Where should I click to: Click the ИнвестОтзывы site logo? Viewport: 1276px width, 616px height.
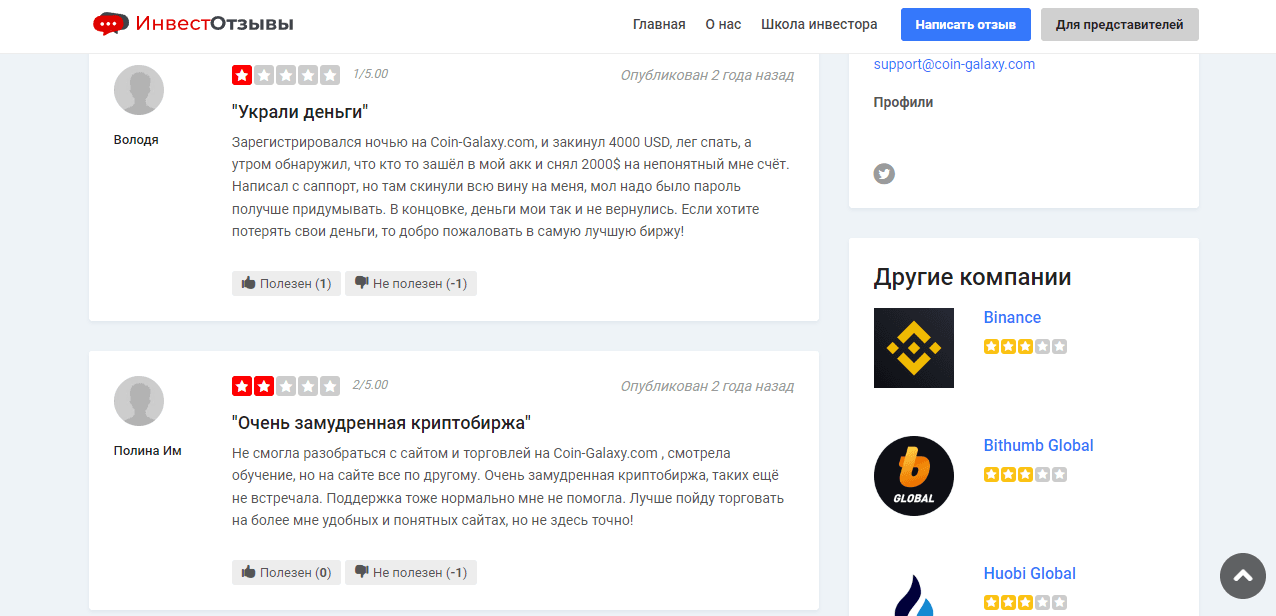(x=193, y=24)
